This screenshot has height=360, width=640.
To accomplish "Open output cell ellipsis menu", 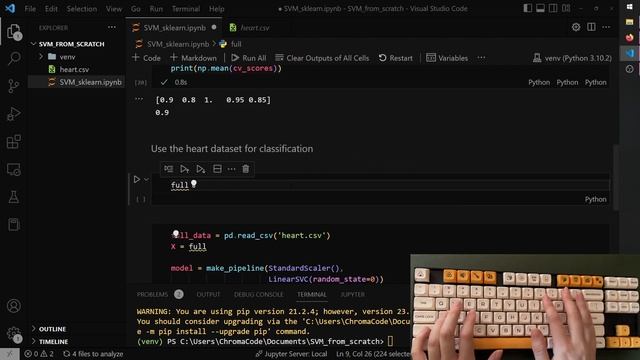I will [x=139, y=99].
